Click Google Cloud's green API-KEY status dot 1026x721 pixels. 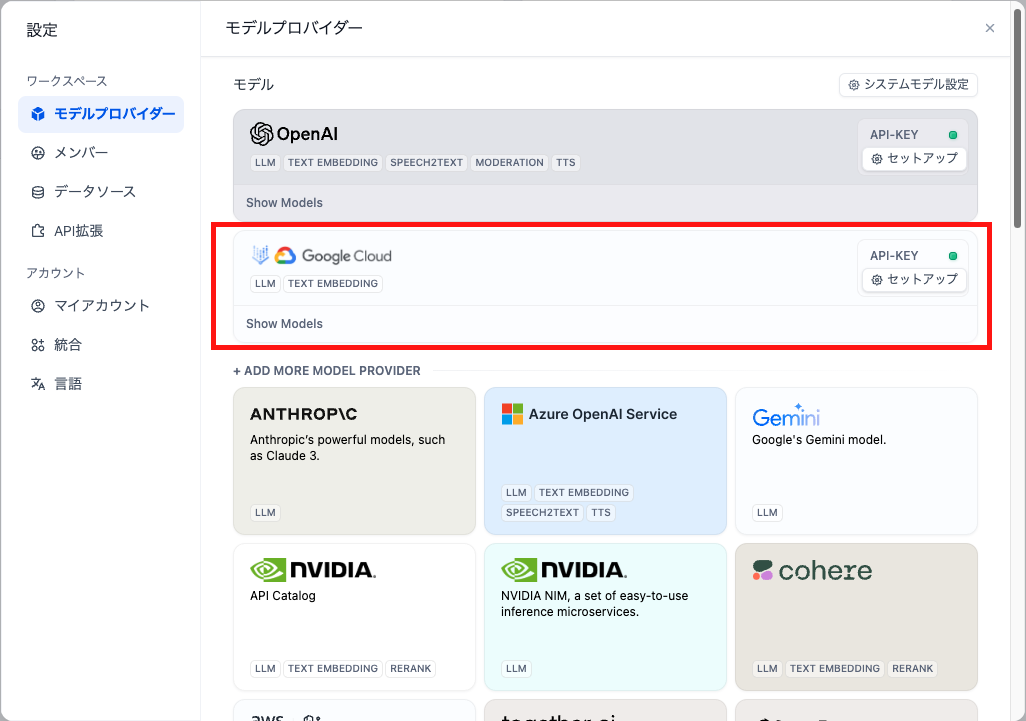953,256
